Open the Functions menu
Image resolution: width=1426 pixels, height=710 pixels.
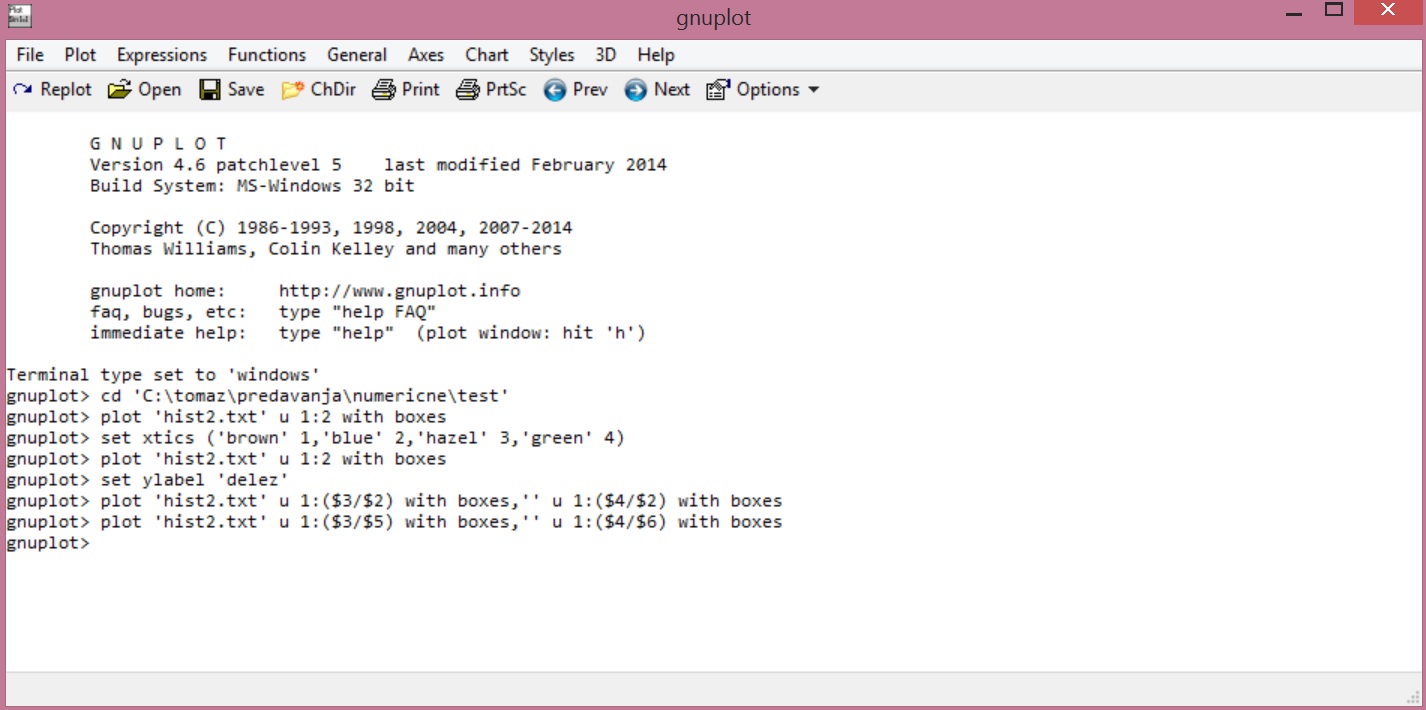coord(267,55)
